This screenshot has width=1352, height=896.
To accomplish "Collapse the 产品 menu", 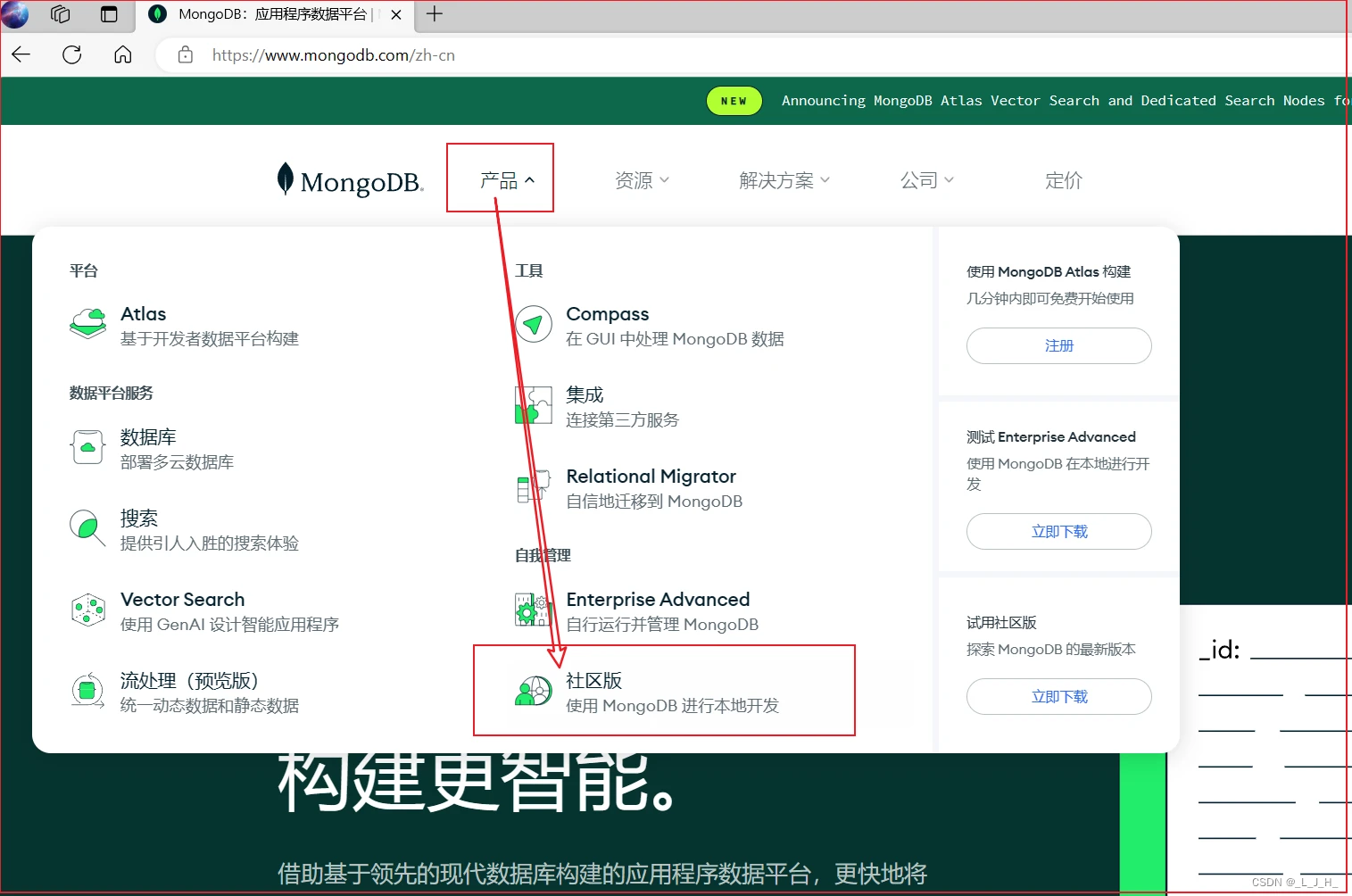I will (500, 178).
